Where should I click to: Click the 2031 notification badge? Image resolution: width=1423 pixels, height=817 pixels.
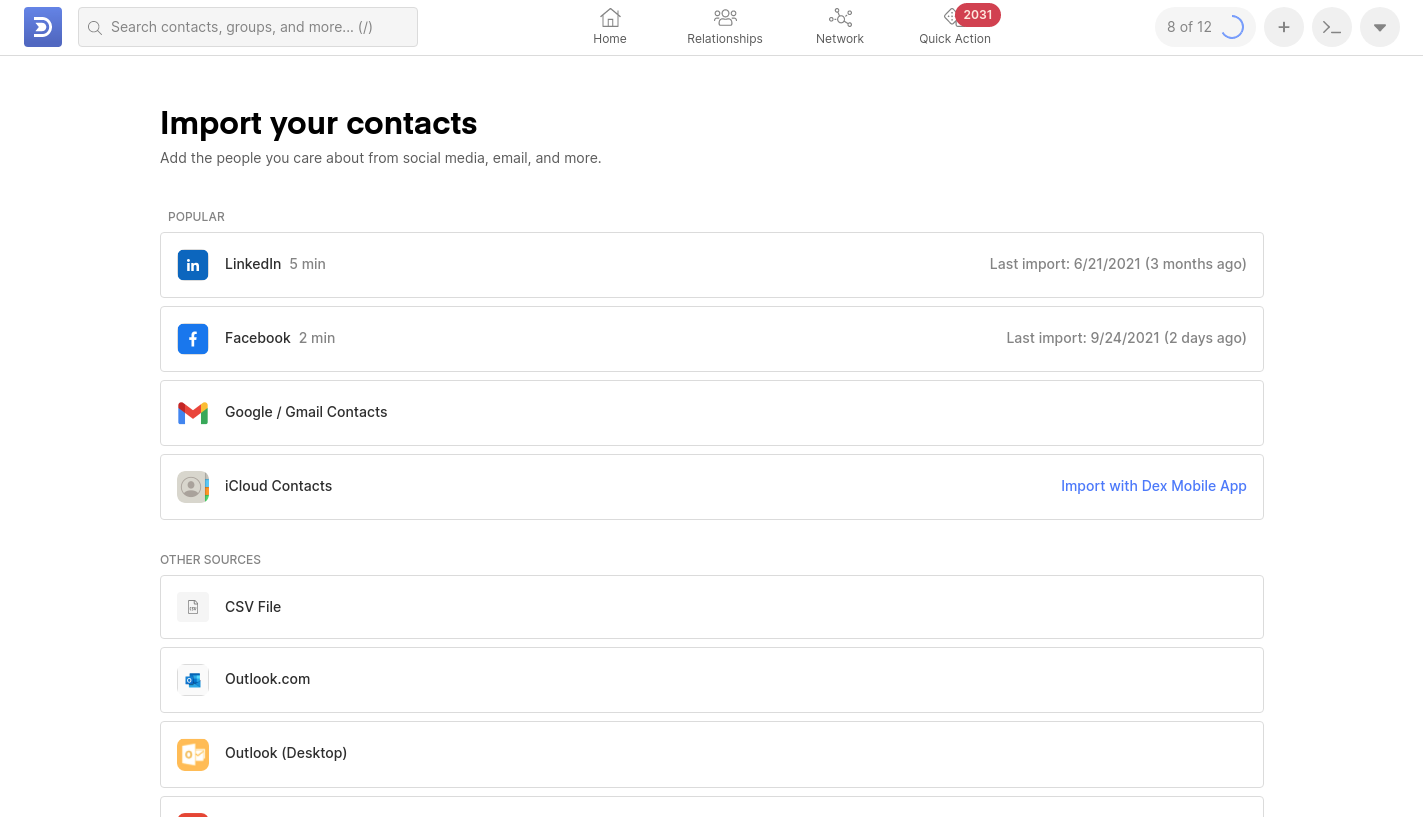tap(978, 15)
